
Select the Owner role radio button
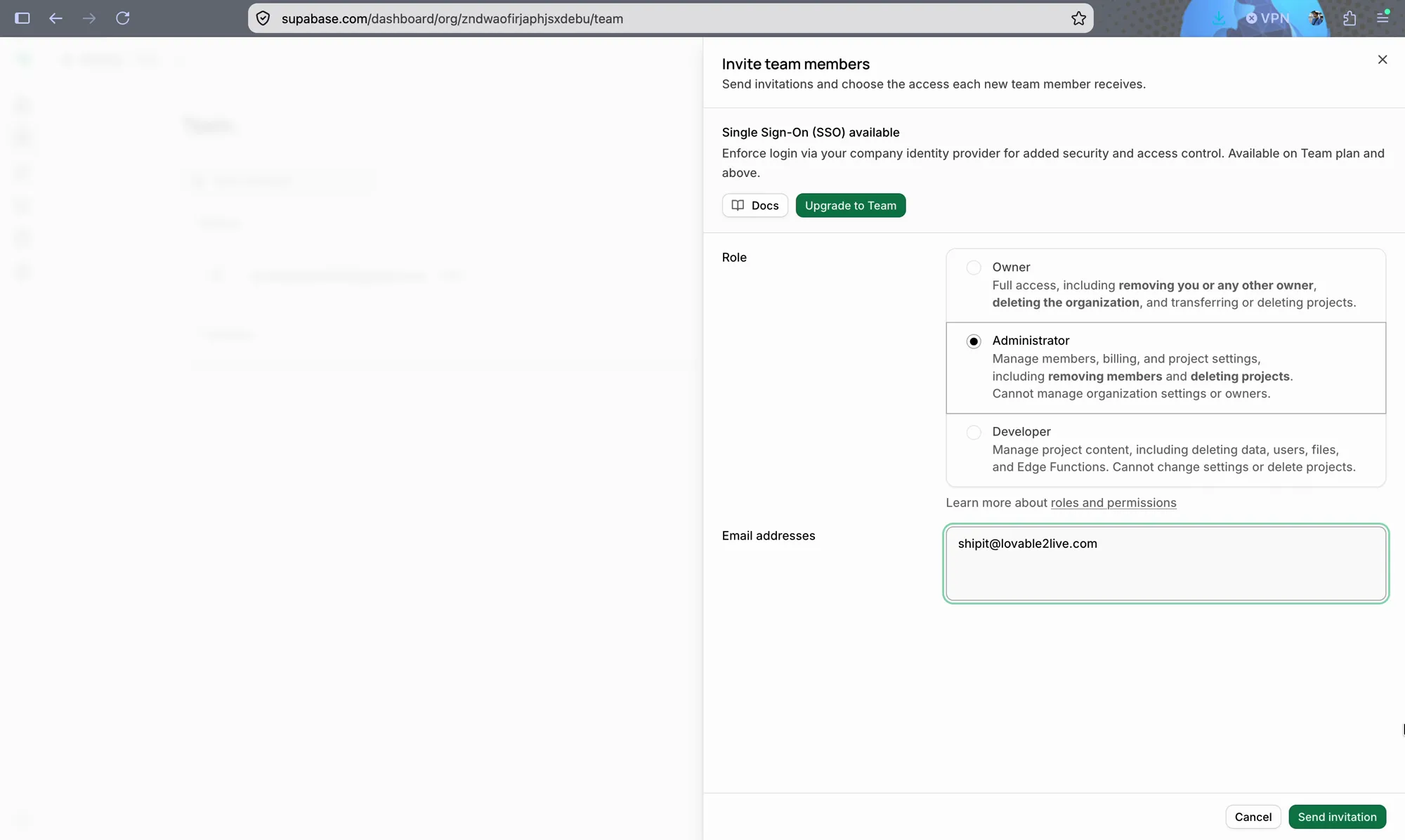coord(974,268)
